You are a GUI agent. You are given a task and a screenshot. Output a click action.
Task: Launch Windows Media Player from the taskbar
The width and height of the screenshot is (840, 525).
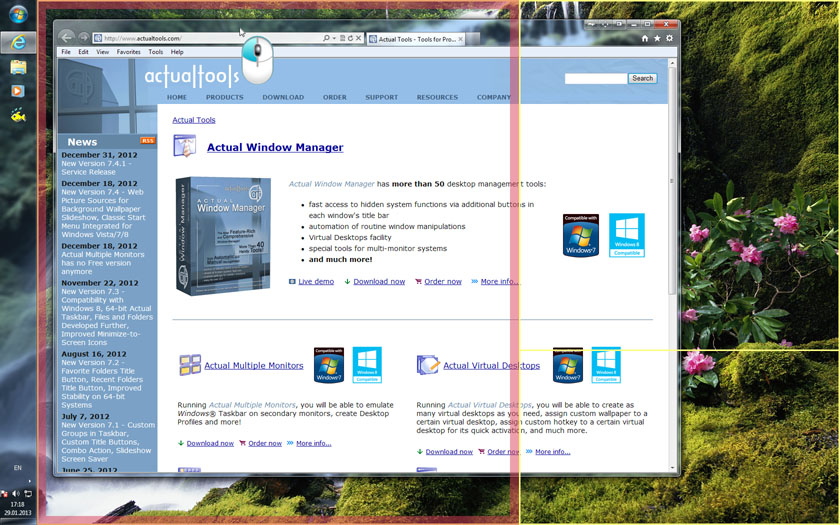tap(18, 91)
